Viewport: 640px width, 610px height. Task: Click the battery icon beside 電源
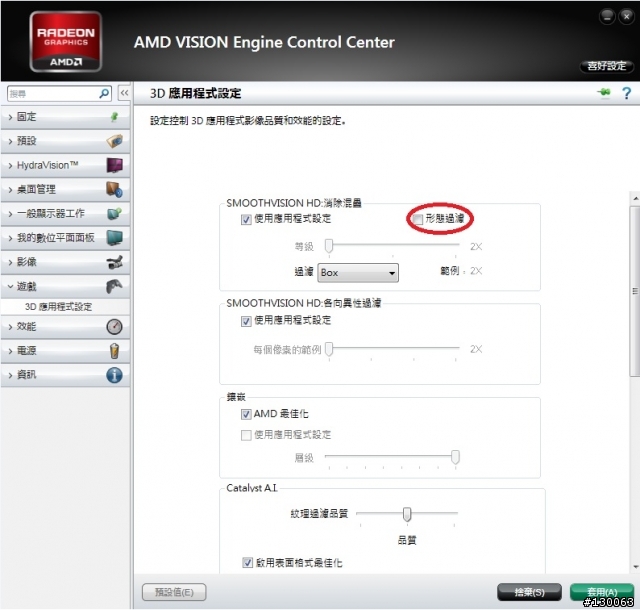click(x=114, y=351)
